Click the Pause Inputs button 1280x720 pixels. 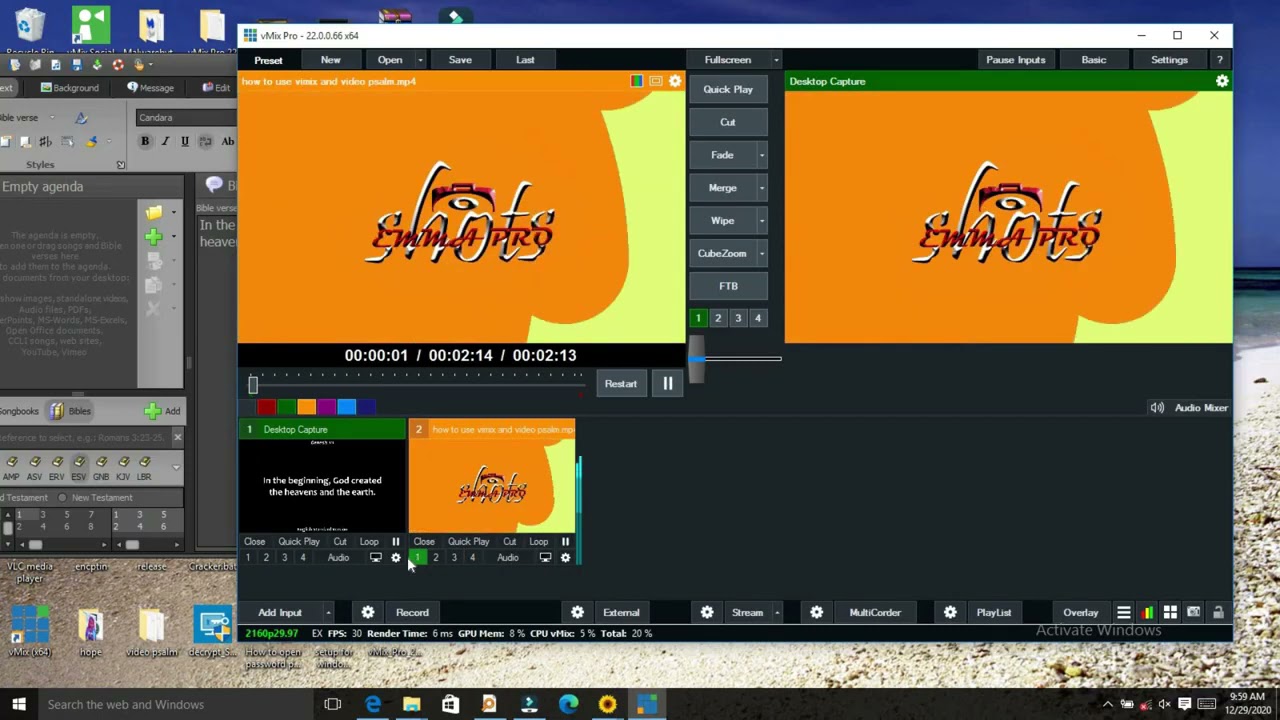pos(1016,60)
